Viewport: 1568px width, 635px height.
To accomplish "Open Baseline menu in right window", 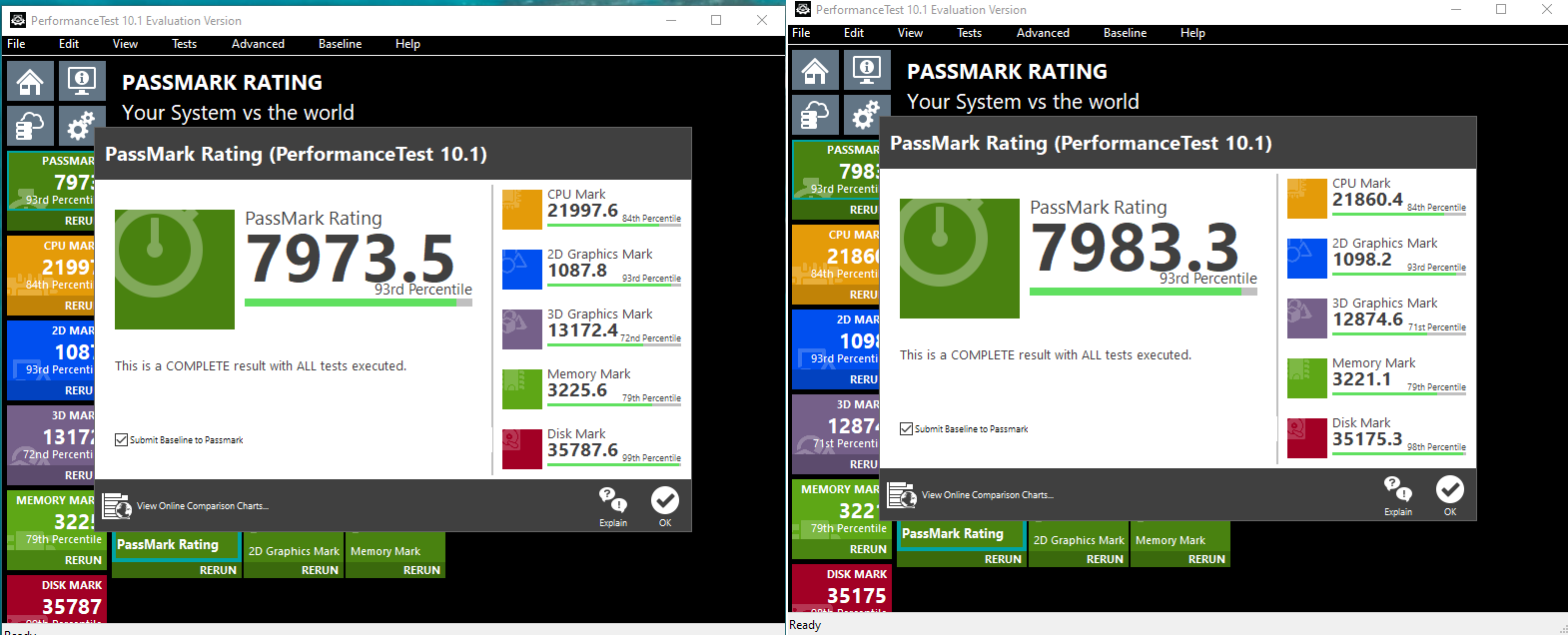I will pos(1125,33).
